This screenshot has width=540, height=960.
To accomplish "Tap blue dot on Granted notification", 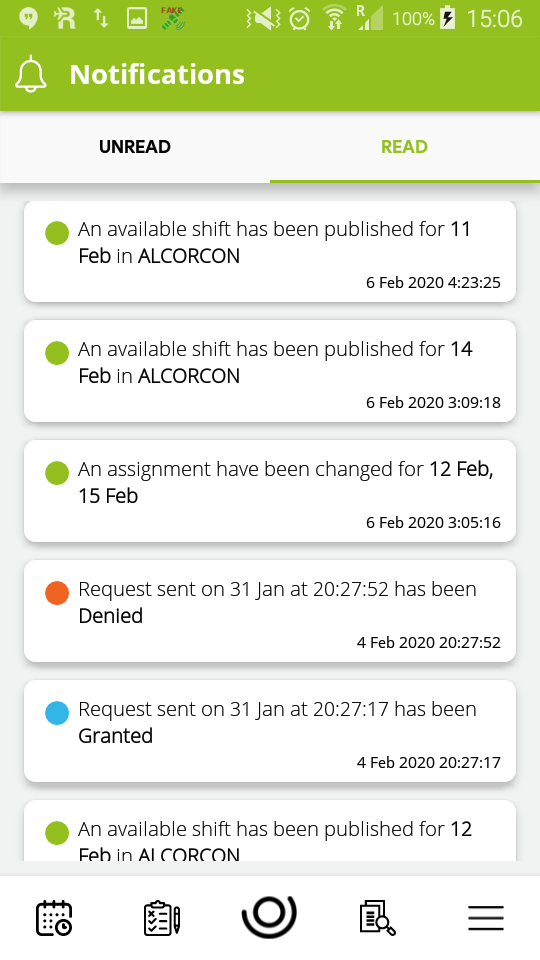I will coord(57,713).
